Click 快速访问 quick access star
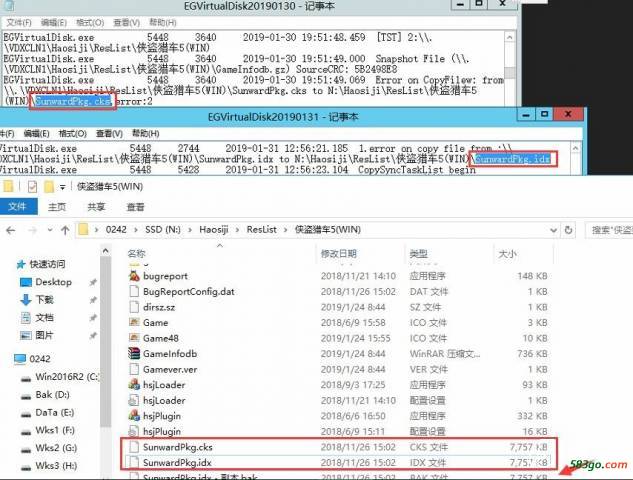 click(21, 264)
